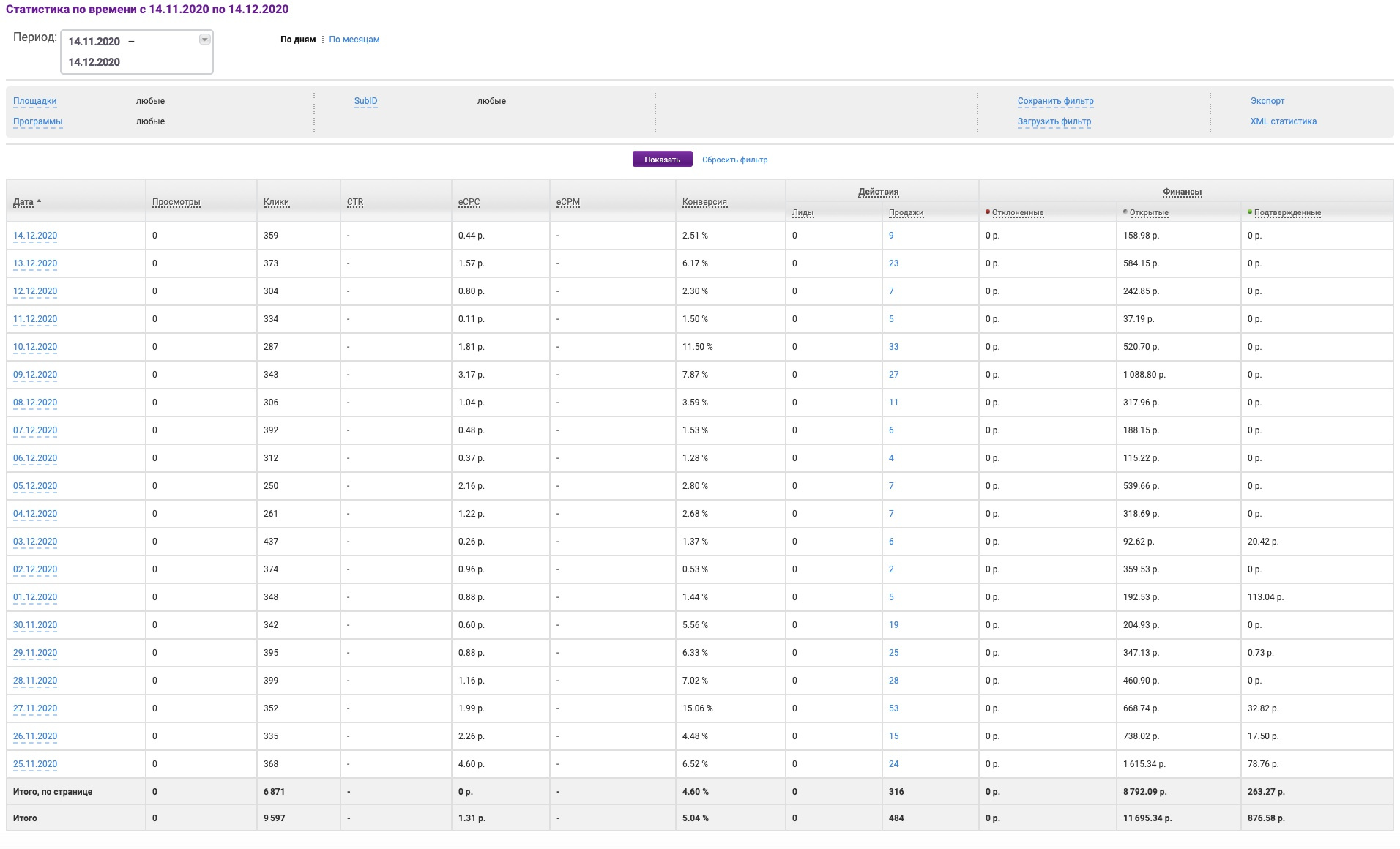Click 'Загрузить фильтр' link
The width and height of the screenshot is (1400, 849).
coord(1054,121)
